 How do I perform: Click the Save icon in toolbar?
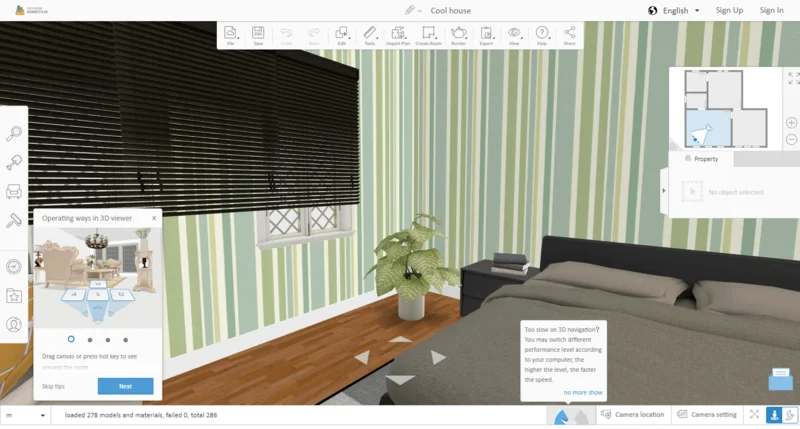[x=258, y=35]
